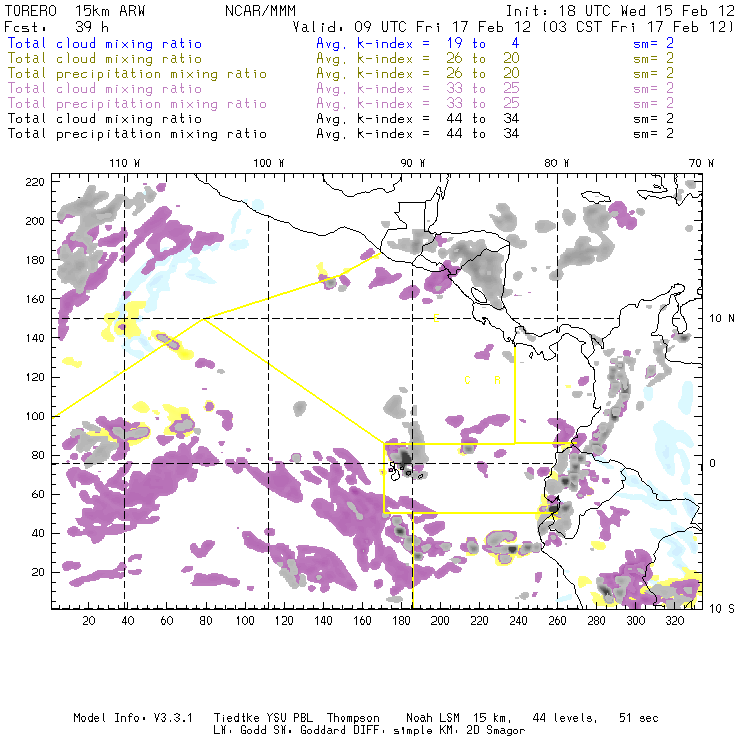Screen dimensions: 740x740
Task: Click the "320" horizontal axis tick label
Action: coord(674,621)
